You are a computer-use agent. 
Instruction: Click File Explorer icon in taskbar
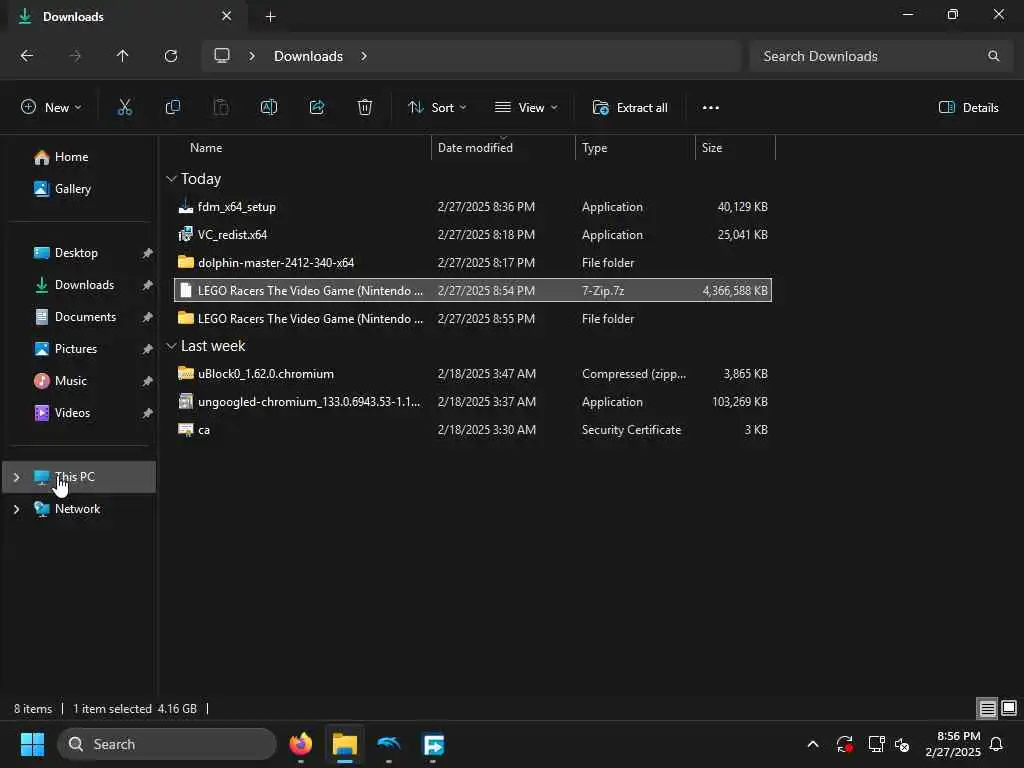344,744
